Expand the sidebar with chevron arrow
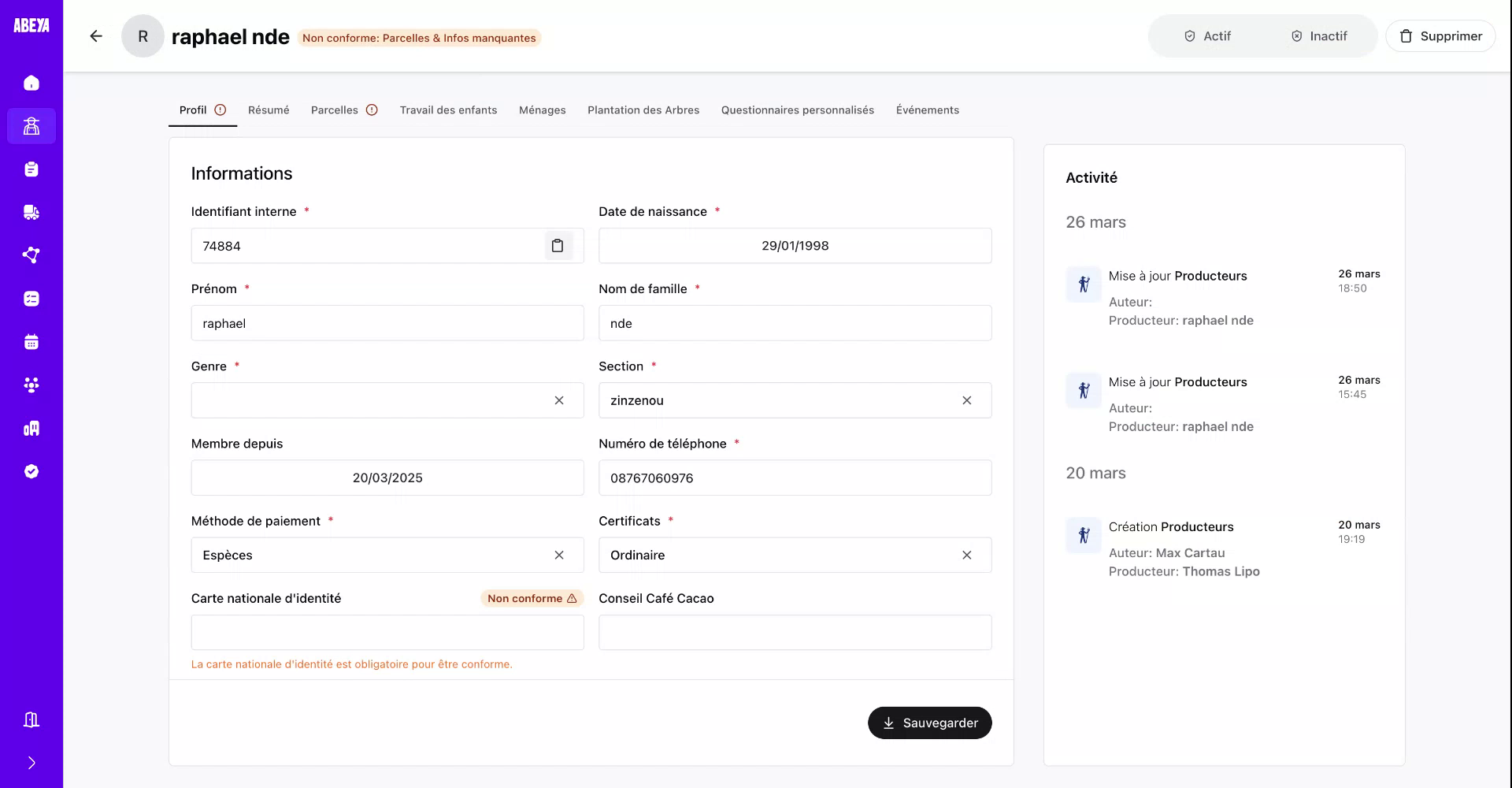 [31, 763]
